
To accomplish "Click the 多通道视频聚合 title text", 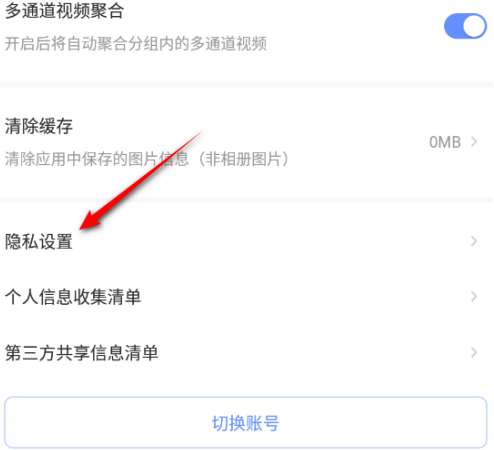I will point(64,11).
